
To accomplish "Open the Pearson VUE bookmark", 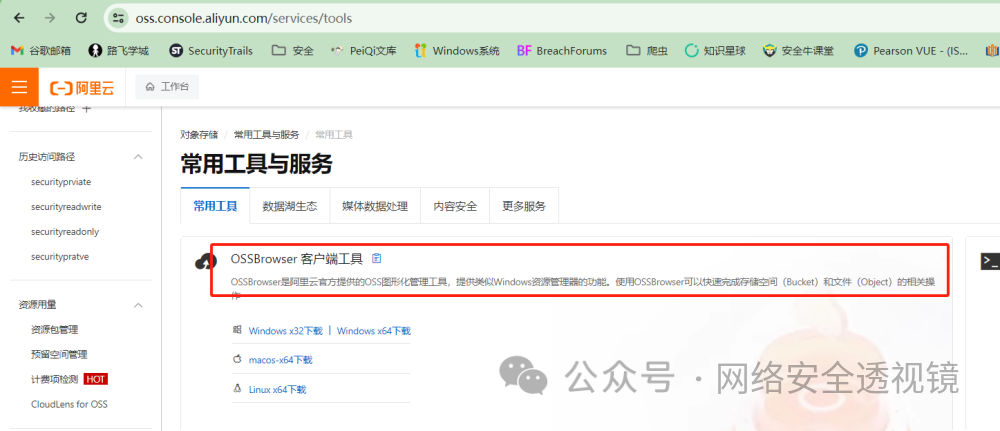I will click(x=911, y=50).
